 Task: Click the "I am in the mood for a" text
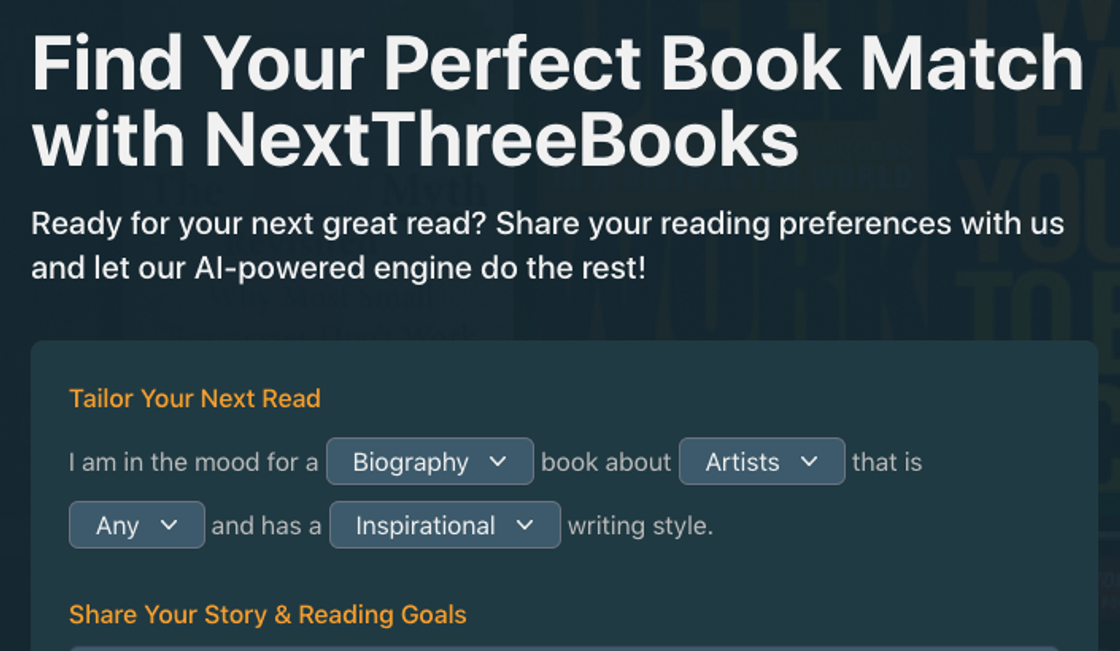193,462
